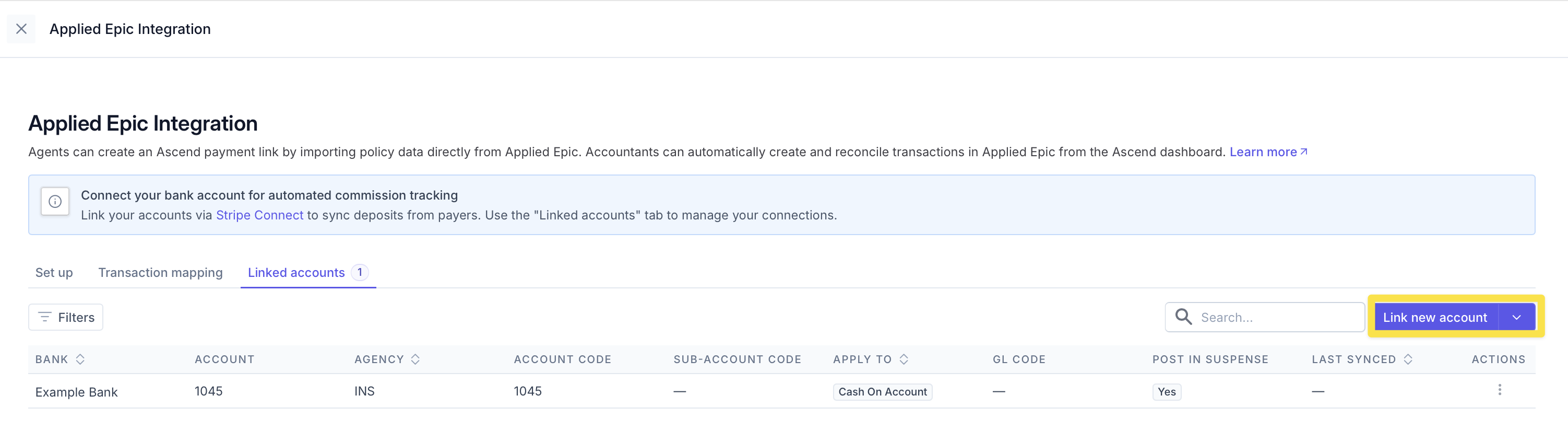Focus the Search input field
The width and height of the screenshot is (1568, 442).
[1264, 317]
